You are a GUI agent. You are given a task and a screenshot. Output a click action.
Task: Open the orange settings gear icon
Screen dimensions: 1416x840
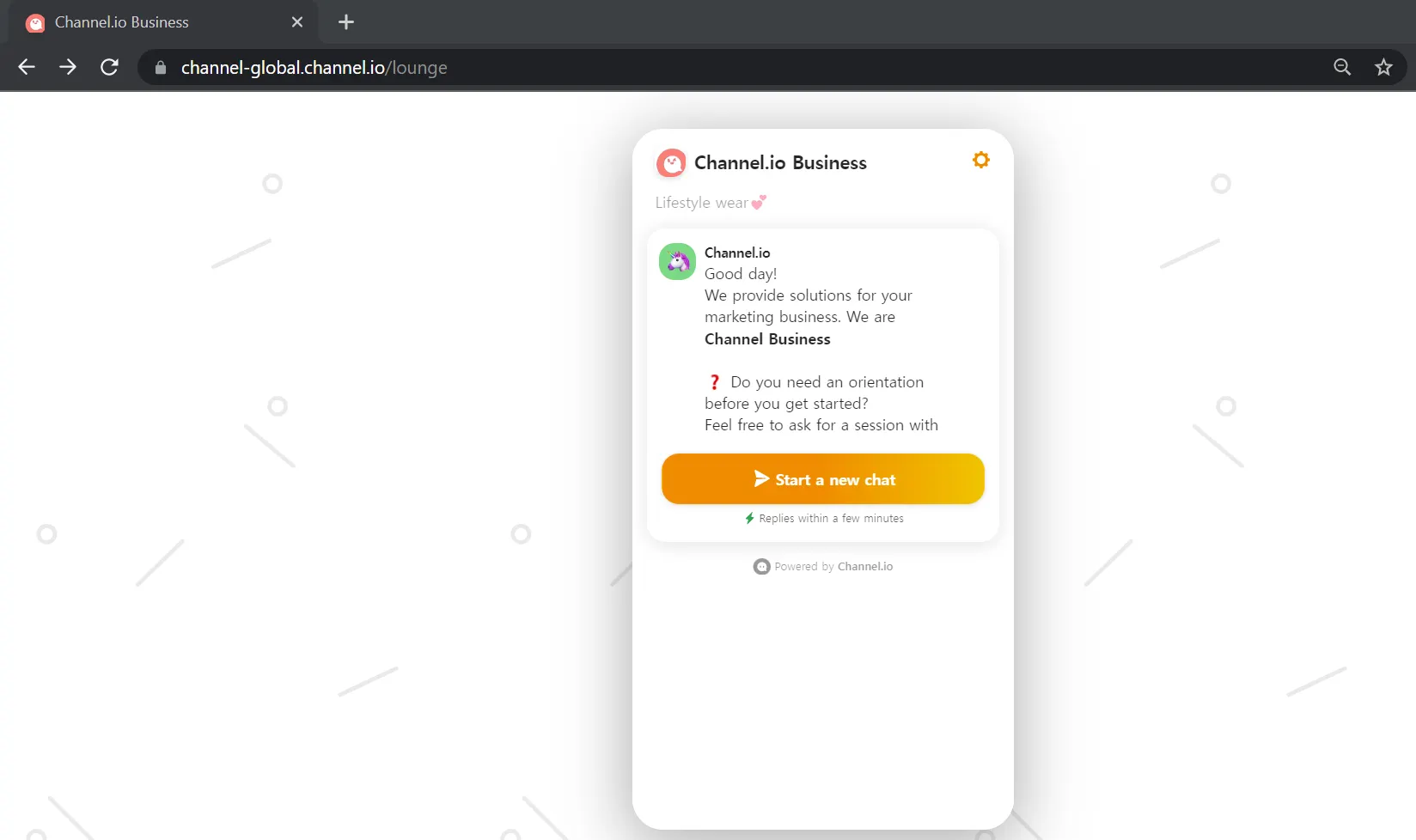pos(980,161)
